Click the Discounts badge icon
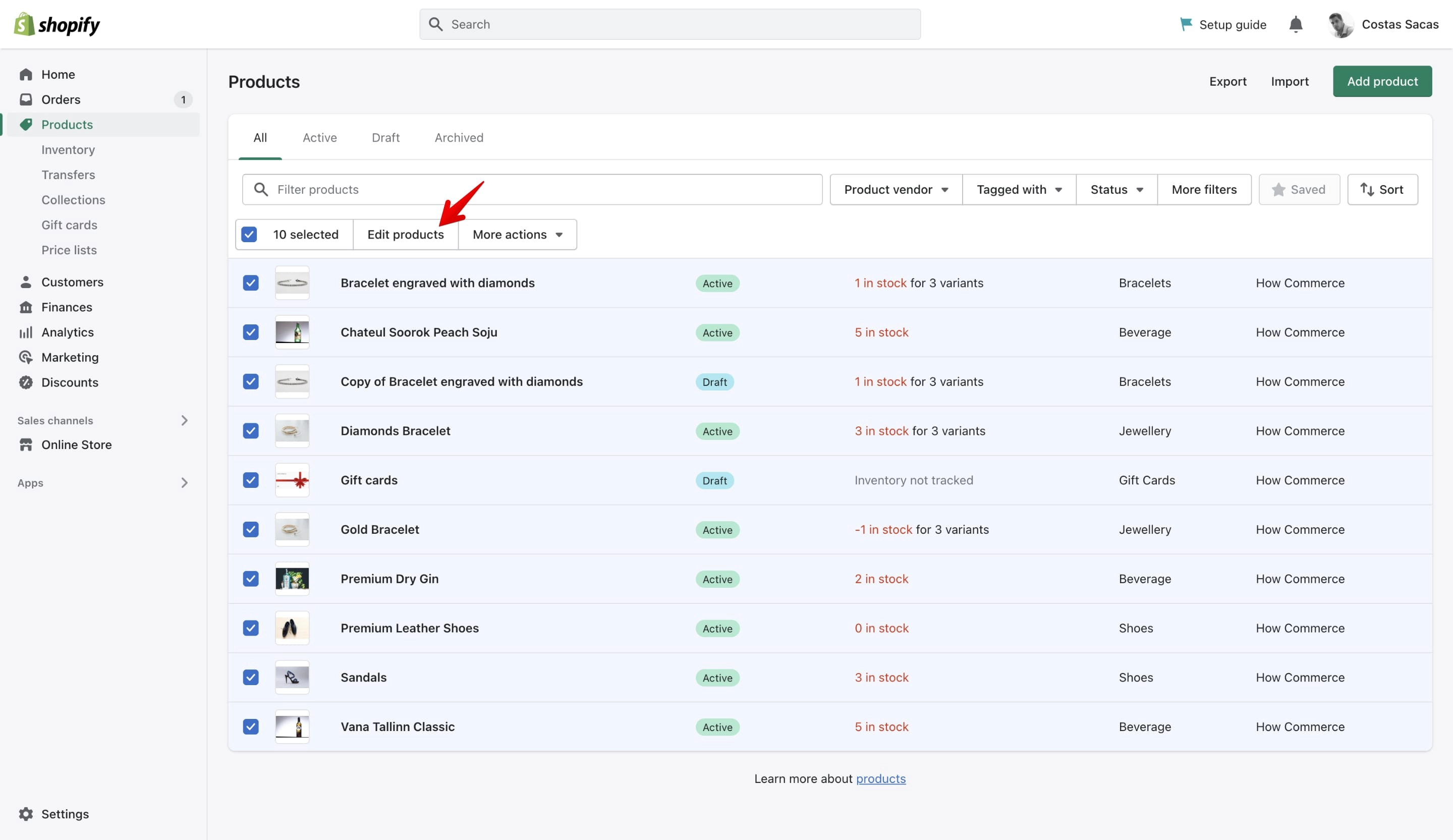This screenshot has width=1453, height=840. click(26, 382)
